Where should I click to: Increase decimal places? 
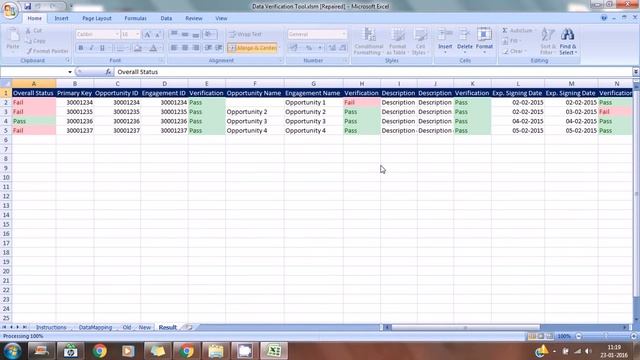[x=332, y=48]
